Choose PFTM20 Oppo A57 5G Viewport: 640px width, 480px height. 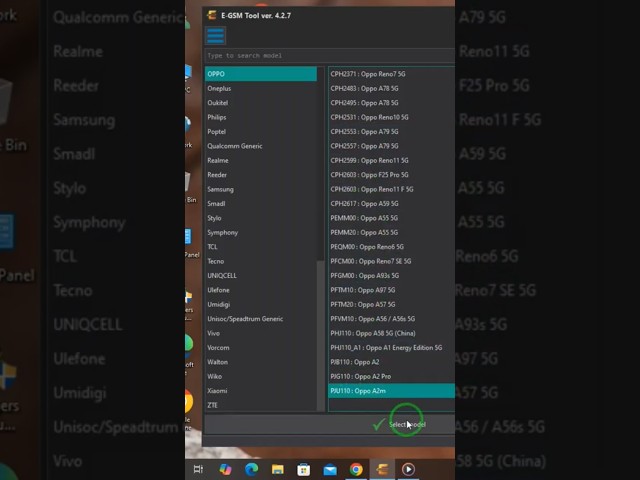click(391, 304)
